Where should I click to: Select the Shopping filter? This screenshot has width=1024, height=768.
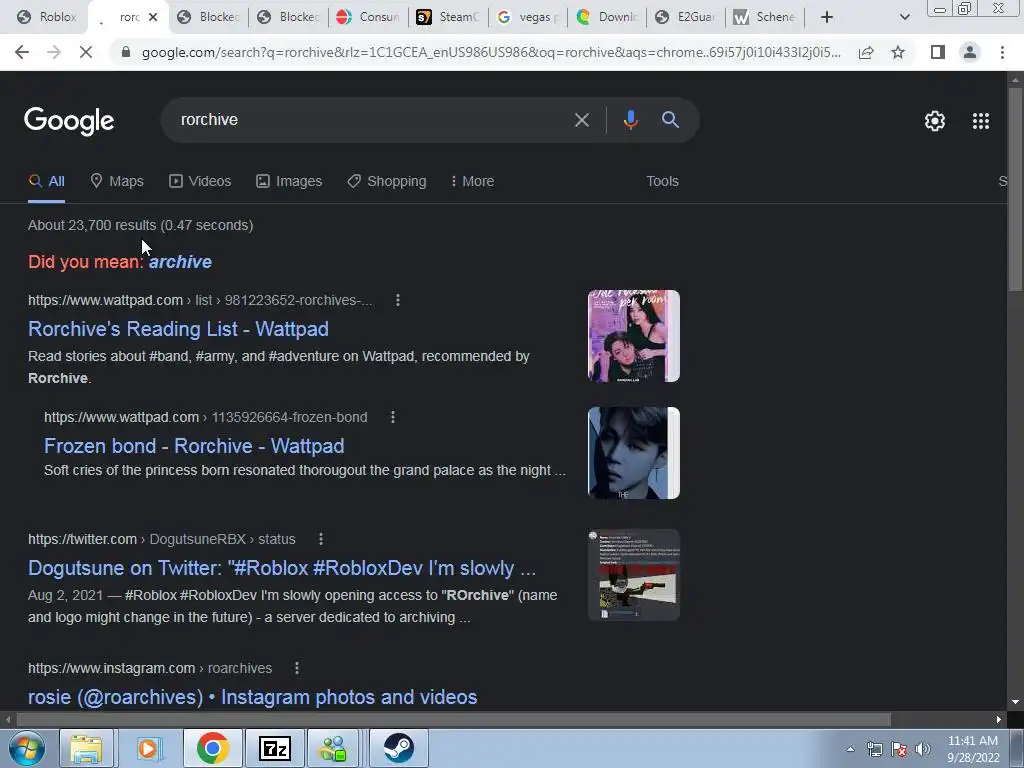(387, 181)
